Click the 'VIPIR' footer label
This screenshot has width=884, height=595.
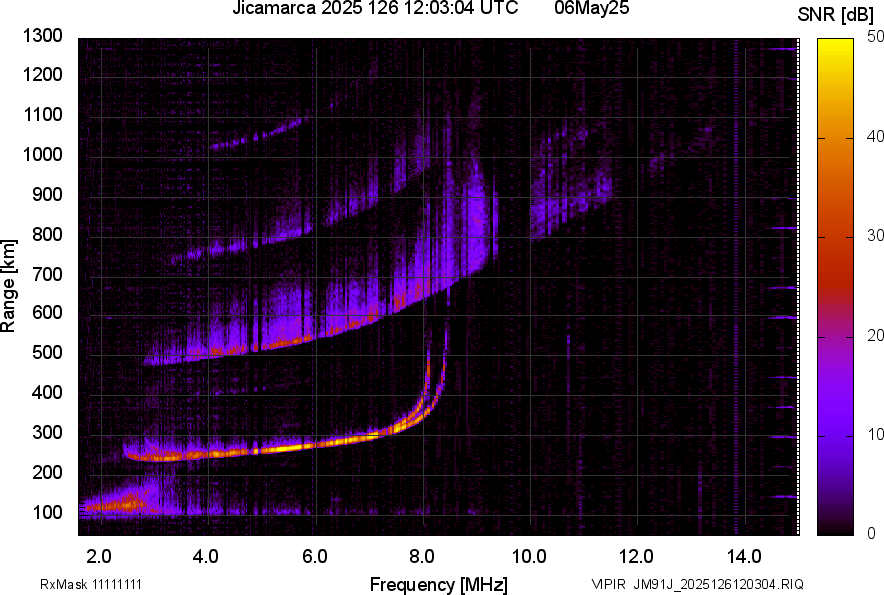tap(608, 584)
